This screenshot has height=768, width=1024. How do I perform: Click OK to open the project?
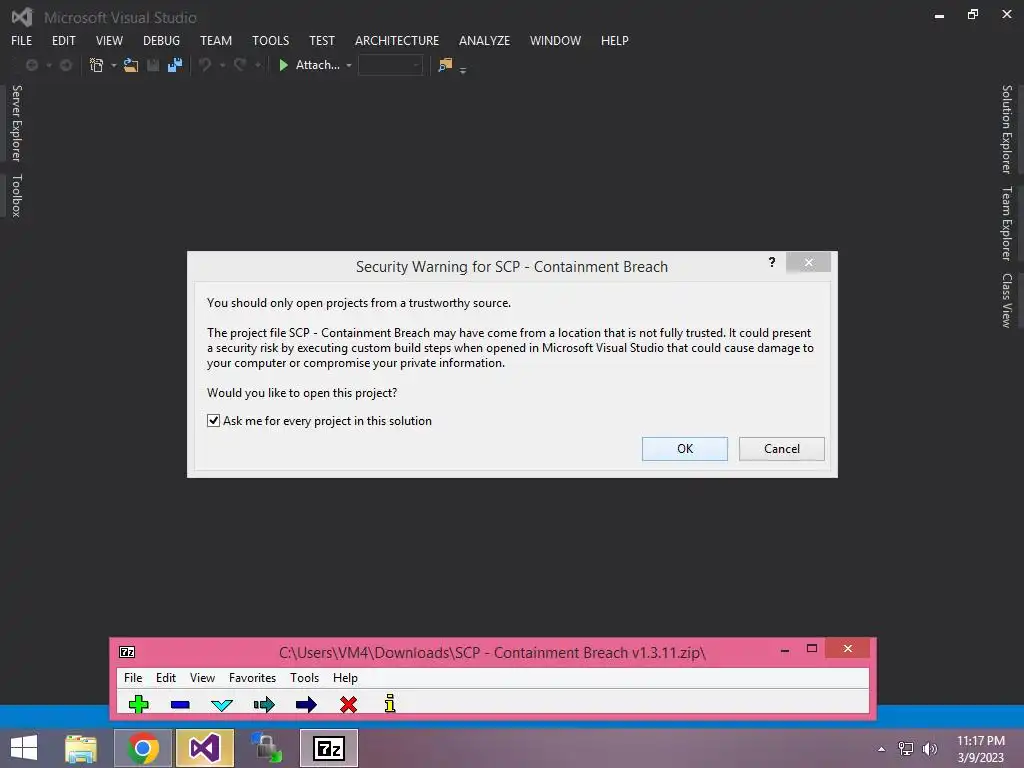pyautogui.click(x=684, y=449)
